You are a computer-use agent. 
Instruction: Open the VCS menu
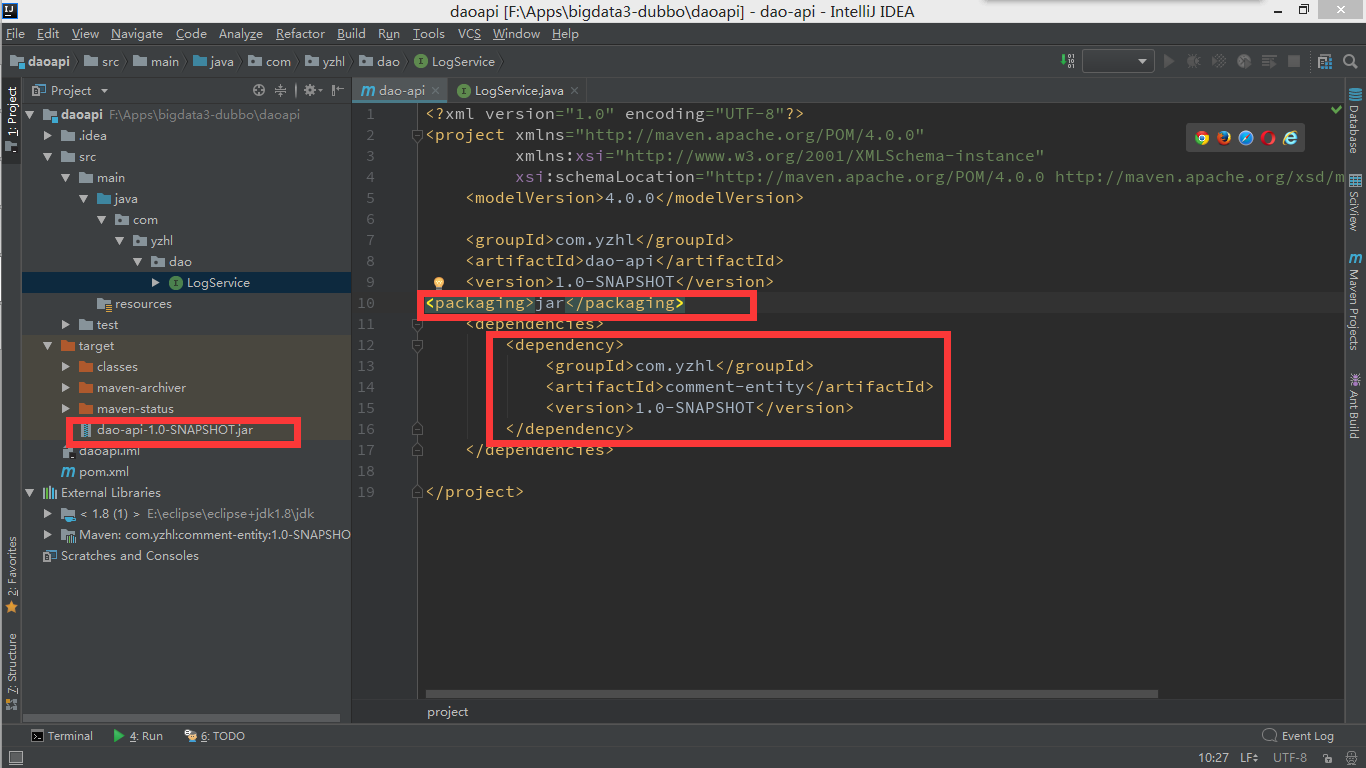tap(469, 34)
